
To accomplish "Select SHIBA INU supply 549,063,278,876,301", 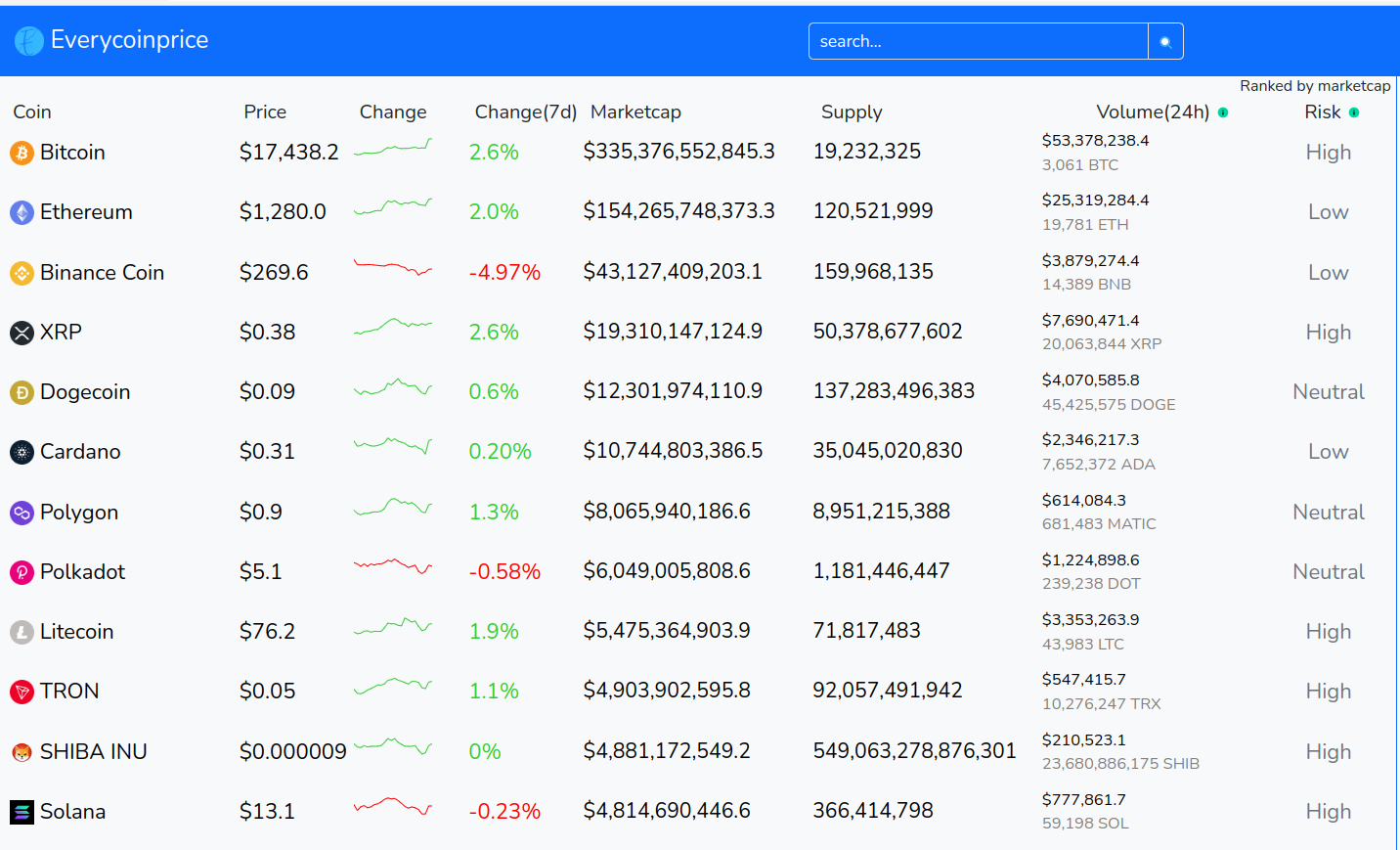I will coord(915,751).
